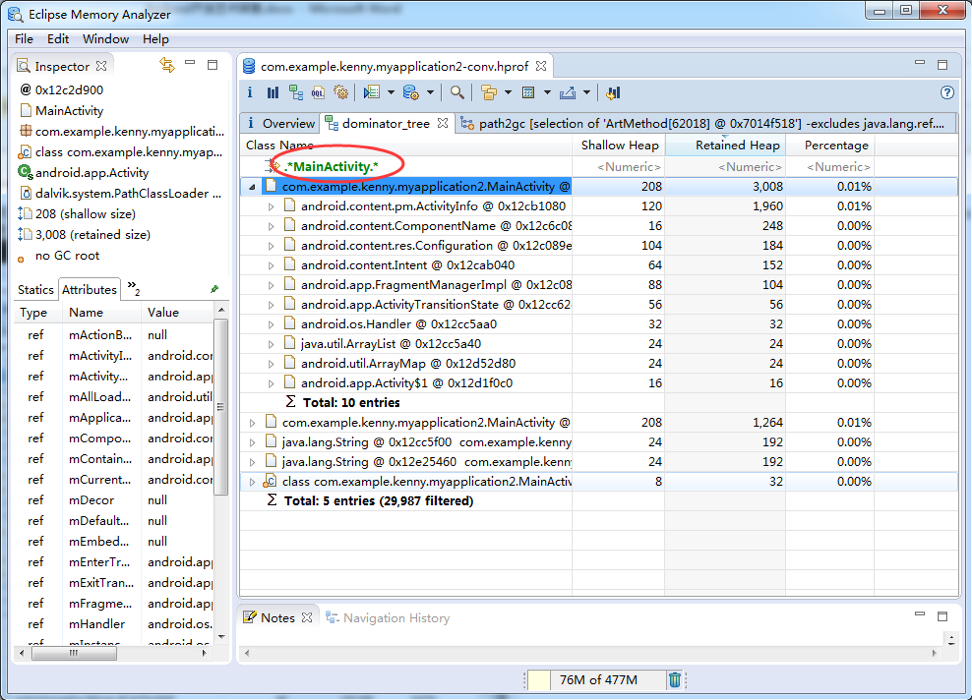The width and height of the screenshot is (972, 700).
Task: Collapse the first MainActivity tree node
Action: point(252,187)
